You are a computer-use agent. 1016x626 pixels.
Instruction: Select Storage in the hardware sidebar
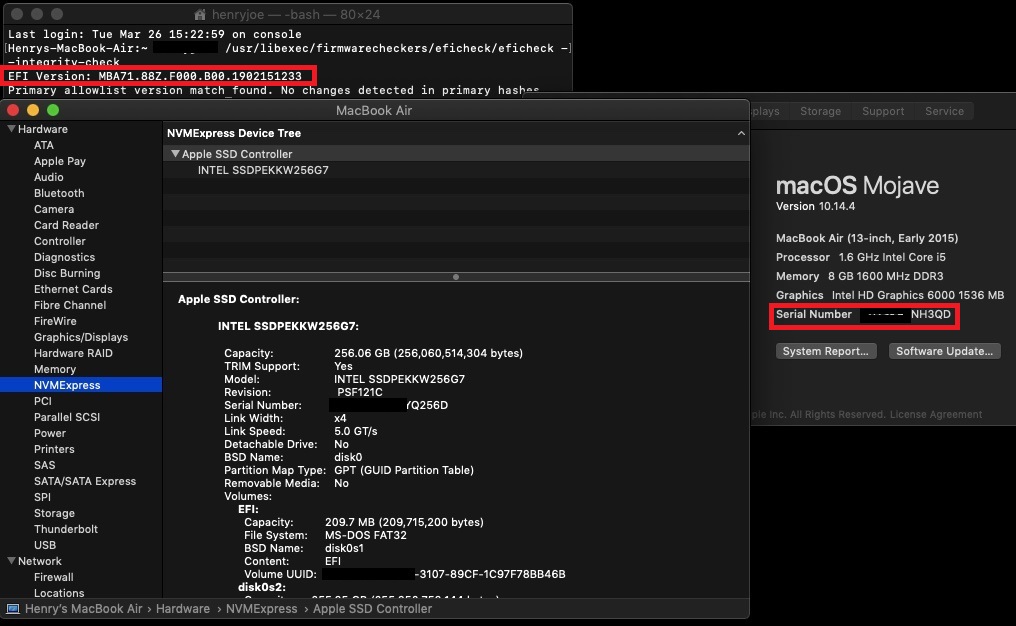(54, 513)
